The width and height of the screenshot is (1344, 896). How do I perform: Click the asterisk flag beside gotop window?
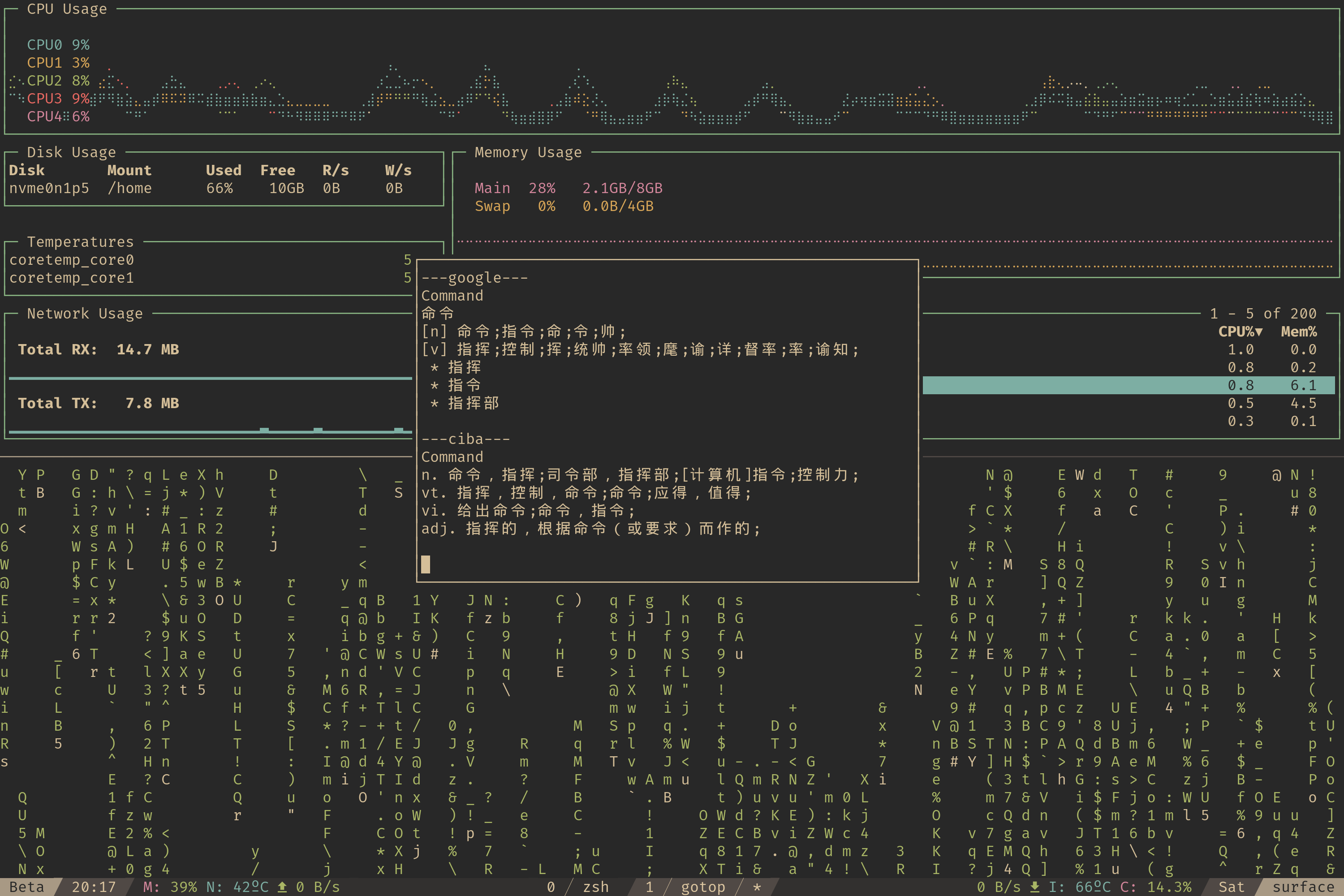pyautogui.click(x=757, y=887)
